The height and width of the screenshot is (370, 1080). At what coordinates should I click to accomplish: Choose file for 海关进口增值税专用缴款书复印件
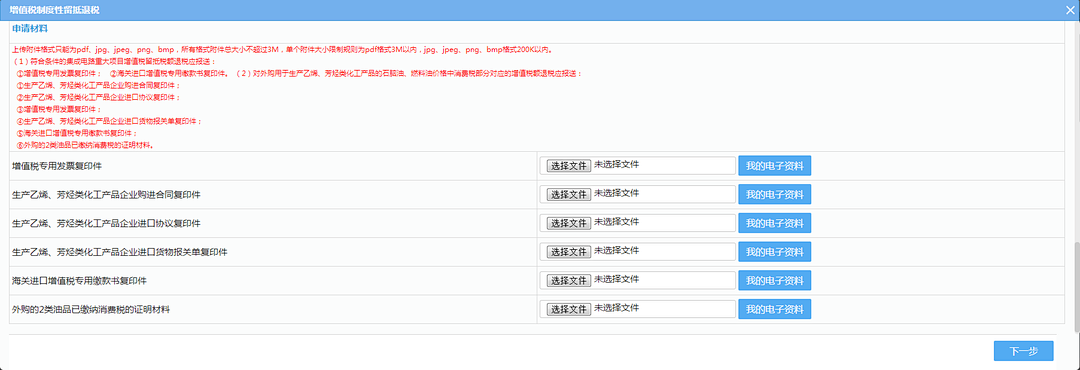click(568, 280)
